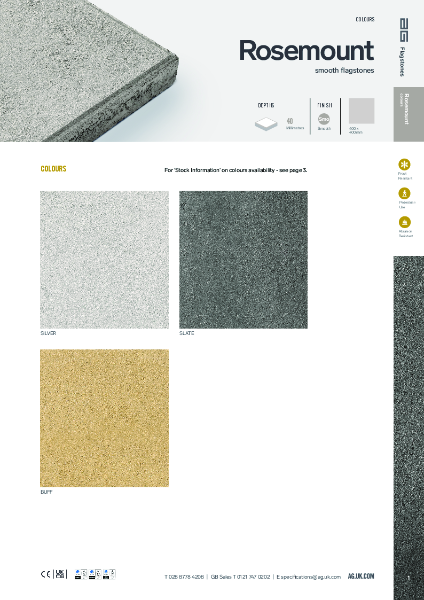The image size is (424, 600).
Task: Click the 40 millimetre depth slab icon
Action: 266,124
